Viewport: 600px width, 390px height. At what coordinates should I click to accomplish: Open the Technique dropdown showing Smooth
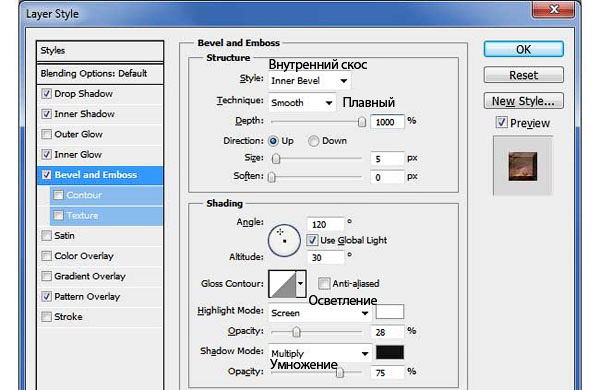click(302, 103)
